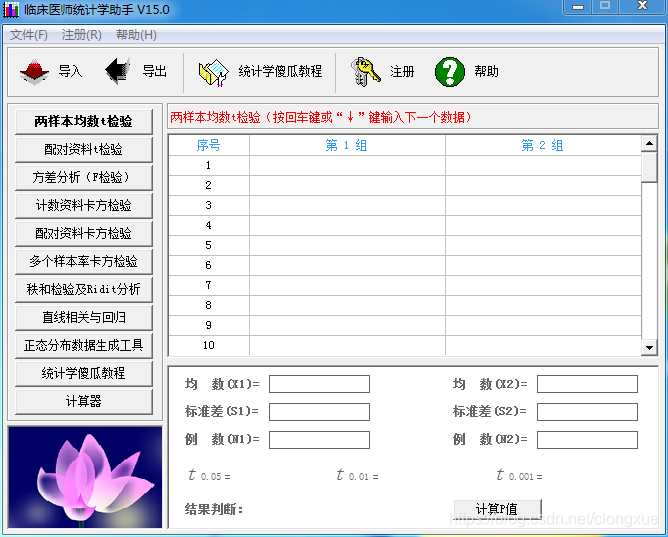Open the 帮助(H) menu
Image resolution: width=668 pixels, height=537 pixels.
136,34
